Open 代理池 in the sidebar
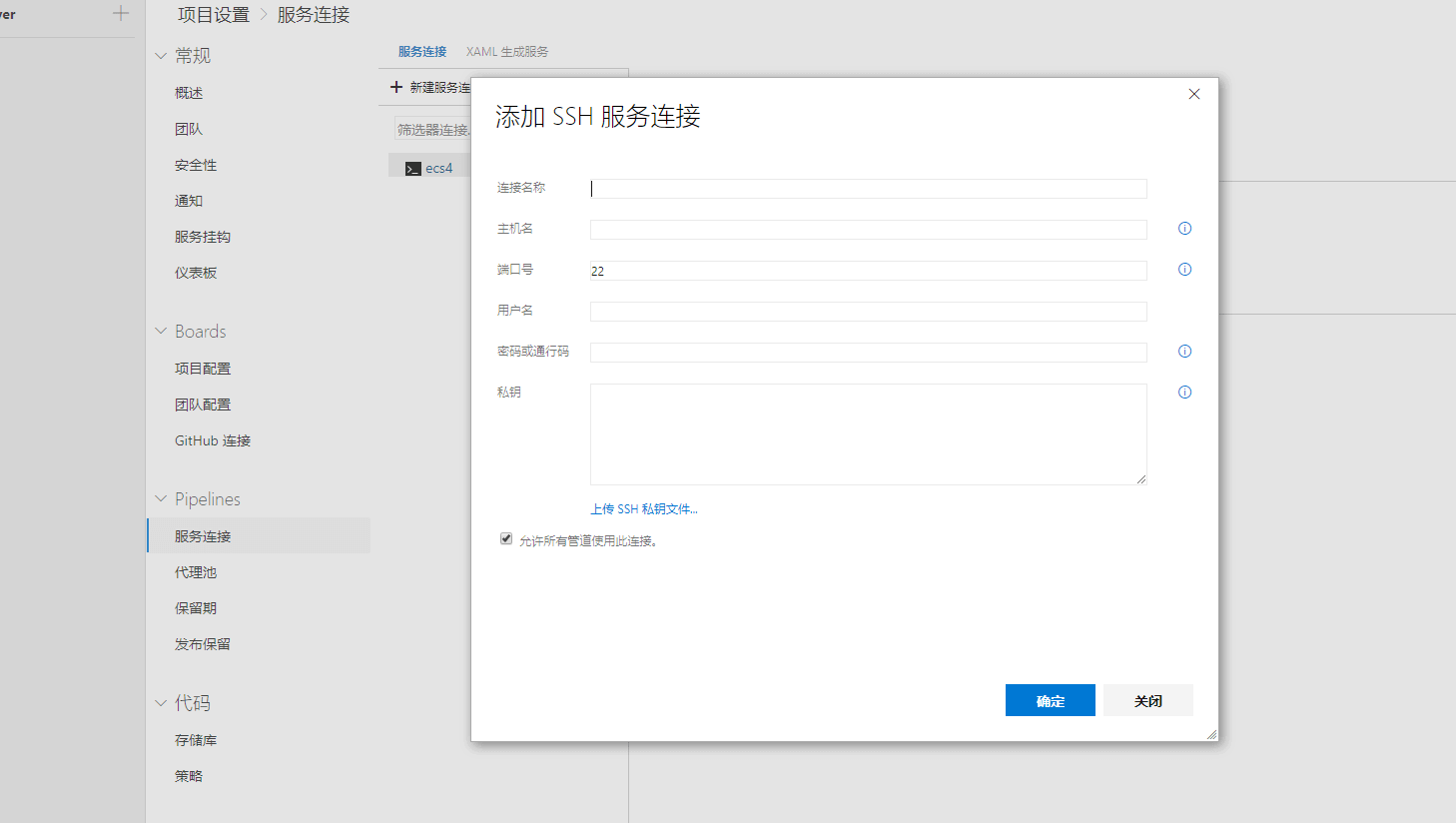 pyautogui.click(x=196, y=572)
